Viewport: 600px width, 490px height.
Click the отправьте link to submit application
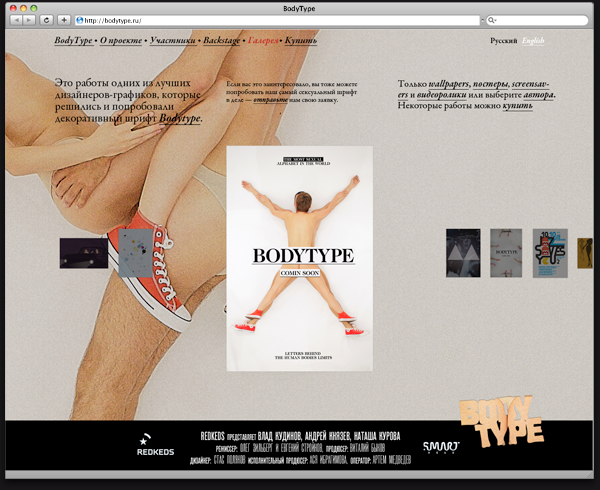coord(270,100)
